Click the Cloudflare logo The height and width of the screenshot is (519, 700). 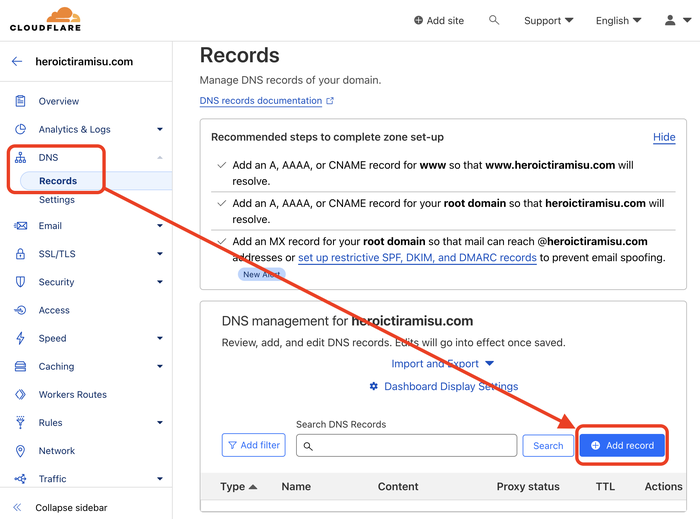tap(46, 19)
